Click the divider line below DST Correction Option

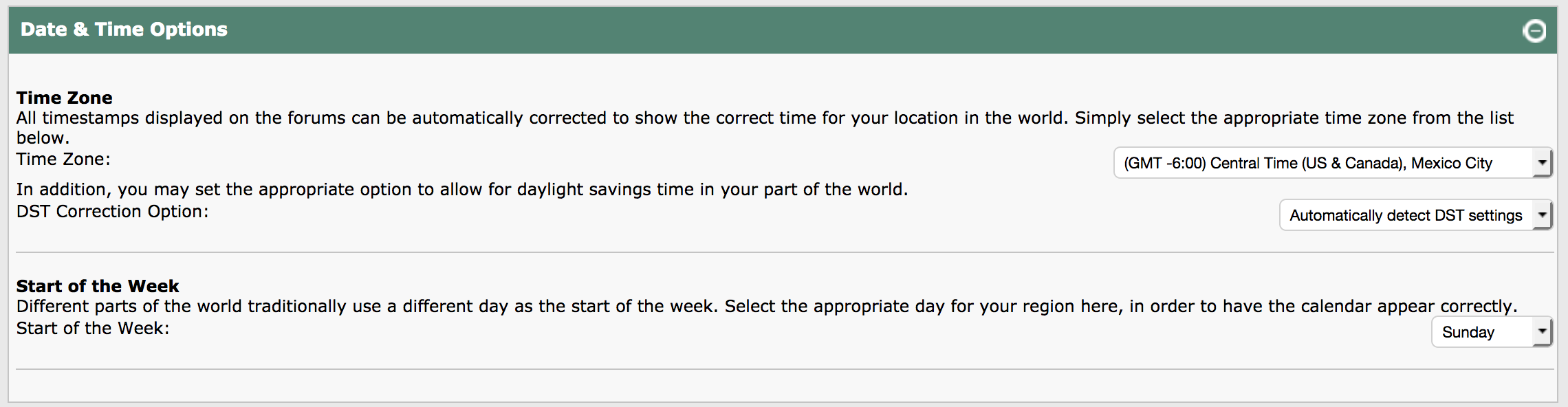click(784, 252)
